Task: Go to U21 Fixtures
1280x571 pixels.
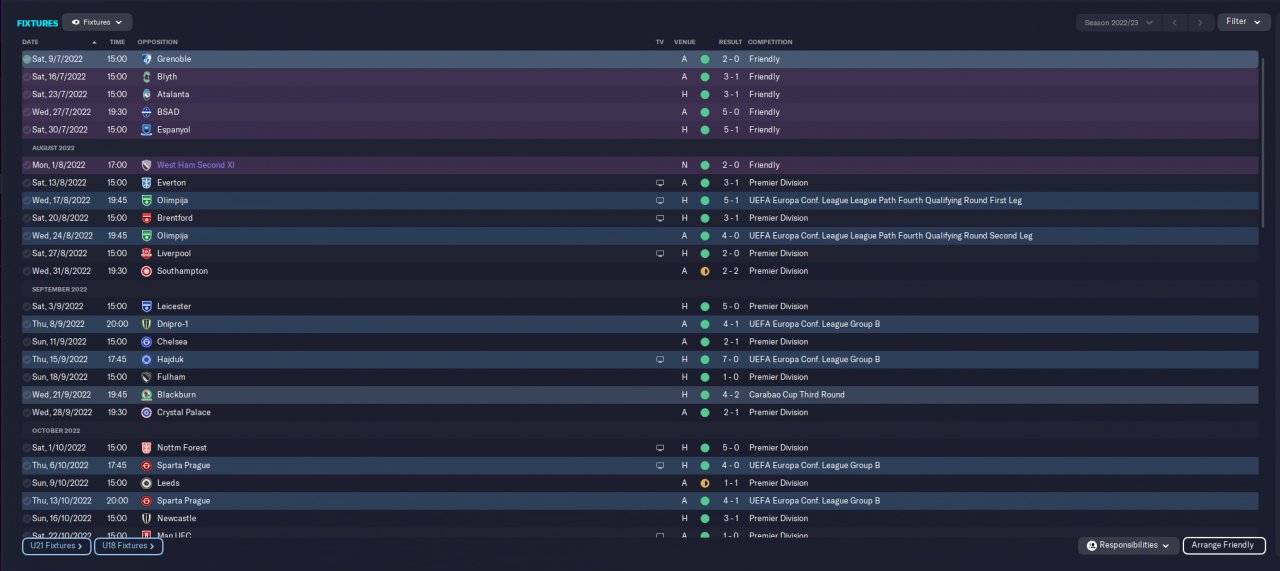Action: tap(56, 546)
